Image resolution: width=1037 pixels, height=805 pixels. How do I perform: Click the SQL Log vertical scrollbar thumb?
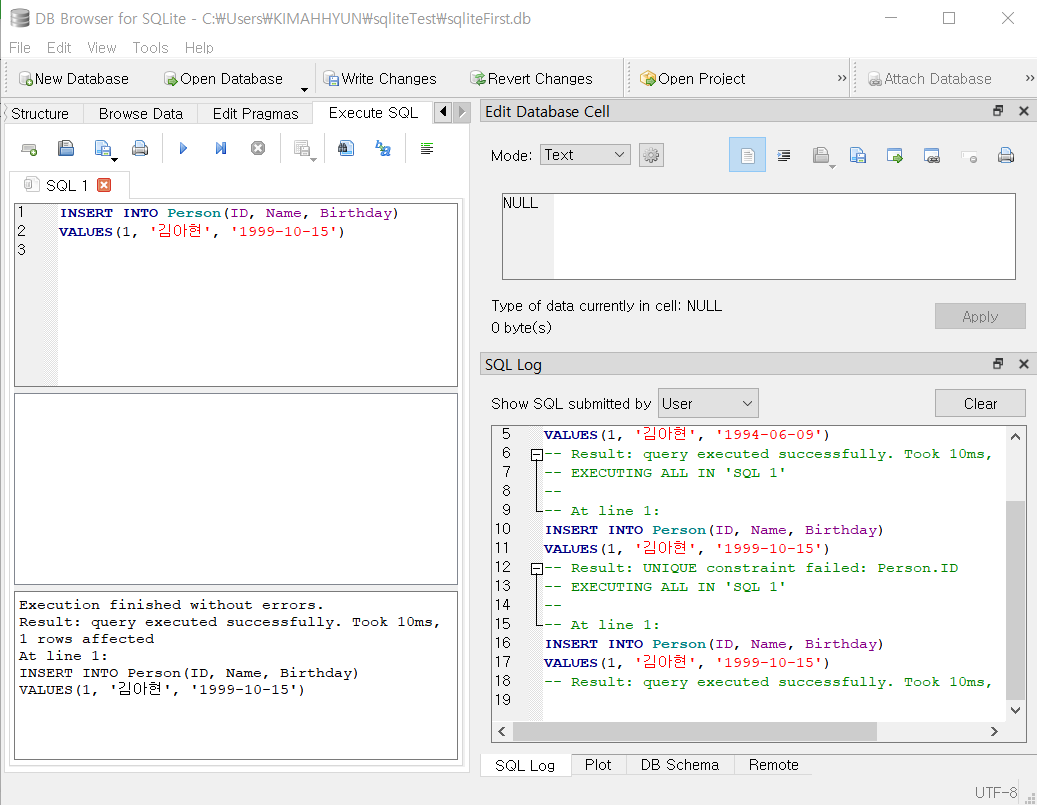pos(1015,600)
